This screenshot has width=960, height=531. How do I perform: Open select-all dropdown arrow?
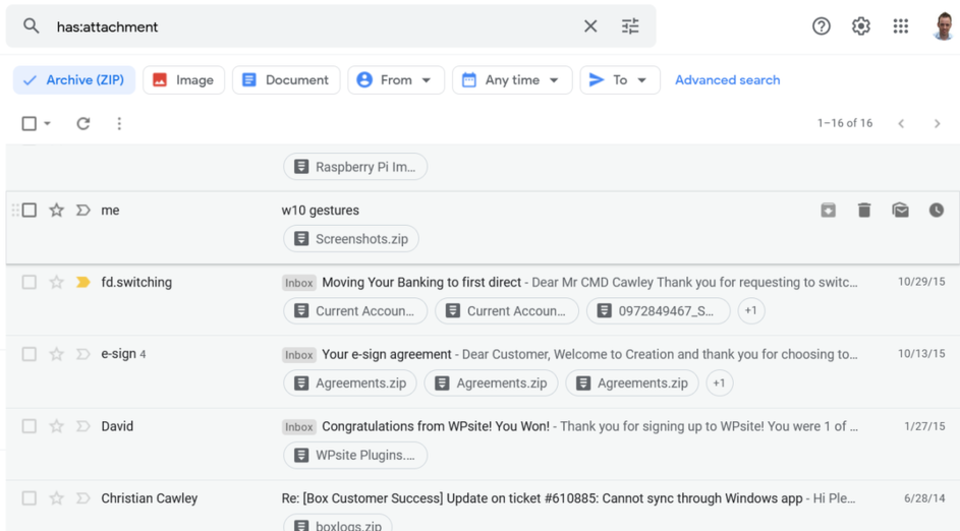point(47,124)
